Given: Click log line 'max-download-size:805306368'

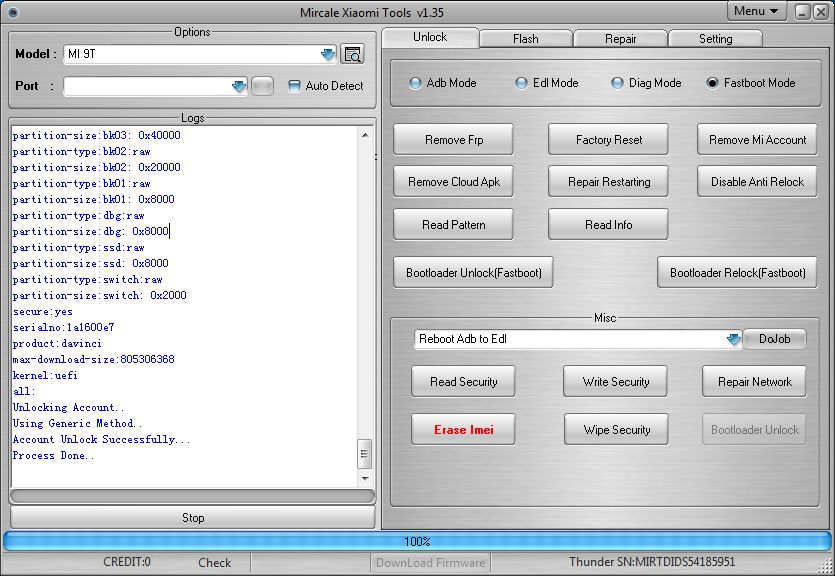Looking at the screenshot, I should pyautogui.click(x=94, y=359).
